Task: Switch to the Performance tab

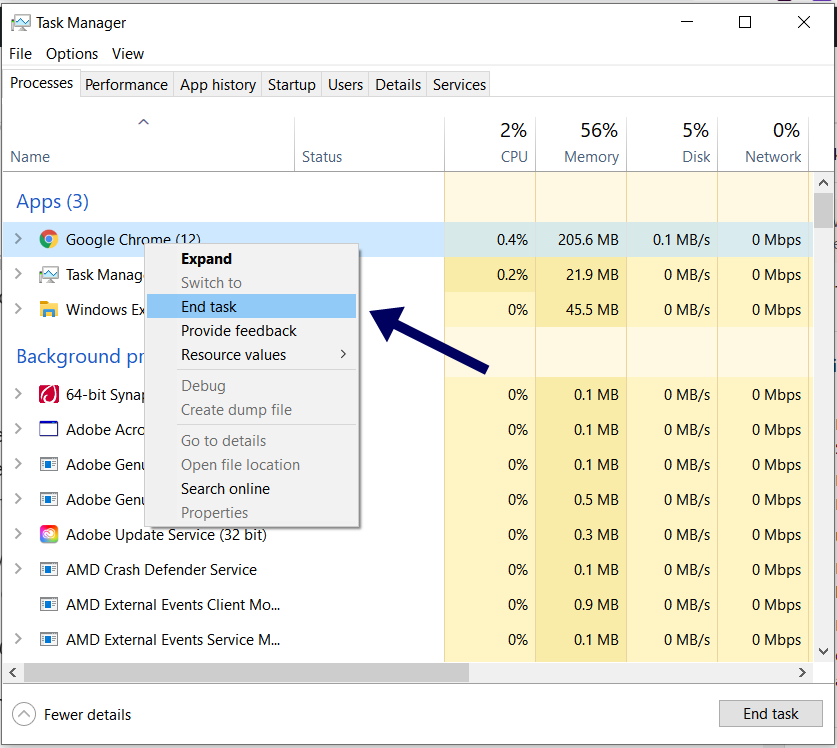Action: pyautogui.click(x=126, y=84)
